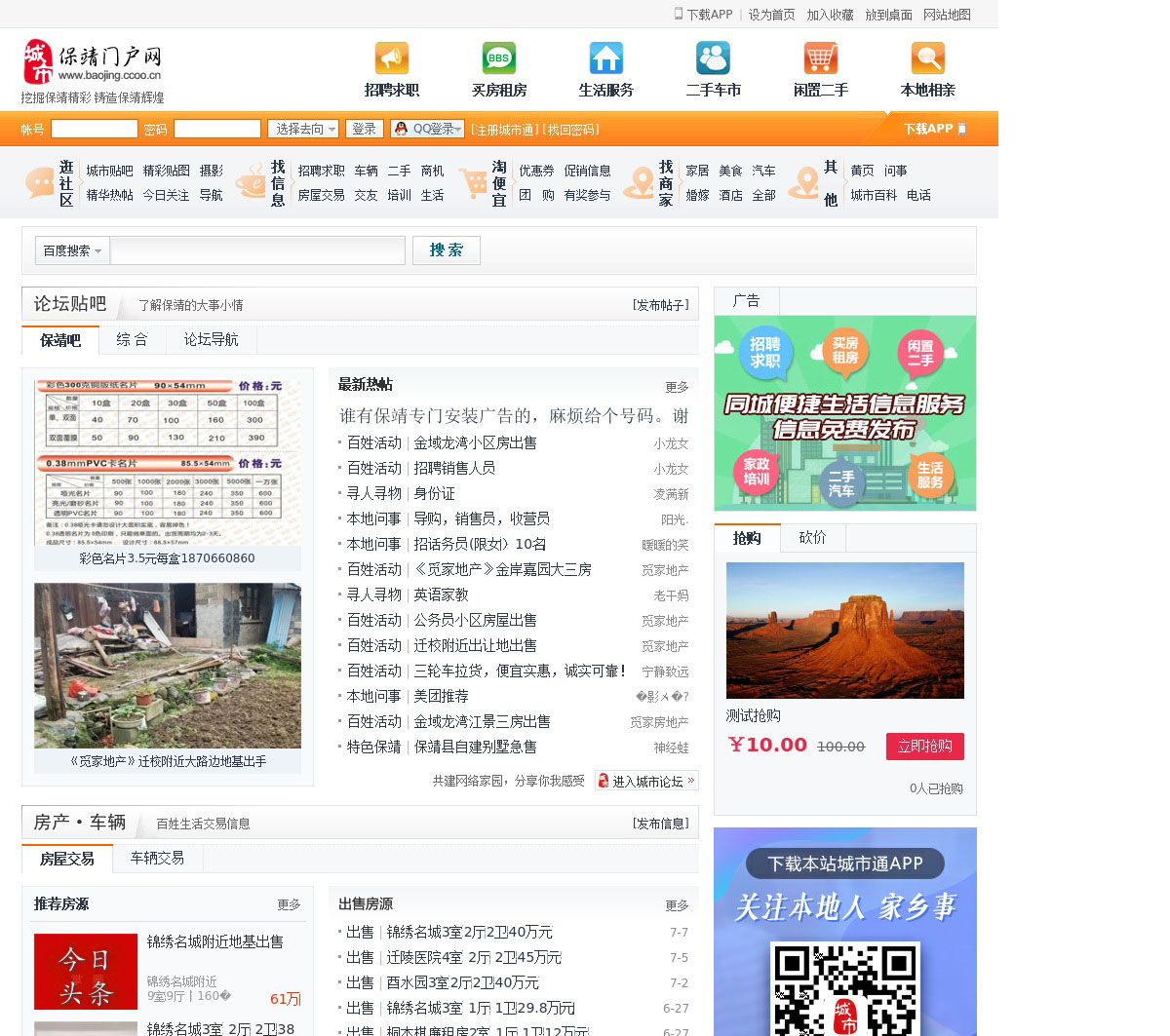The width and height of the screenshot is (1170, 1036).
Task: Click the 帐号 username input field
Action: click(x=95, y=129)
